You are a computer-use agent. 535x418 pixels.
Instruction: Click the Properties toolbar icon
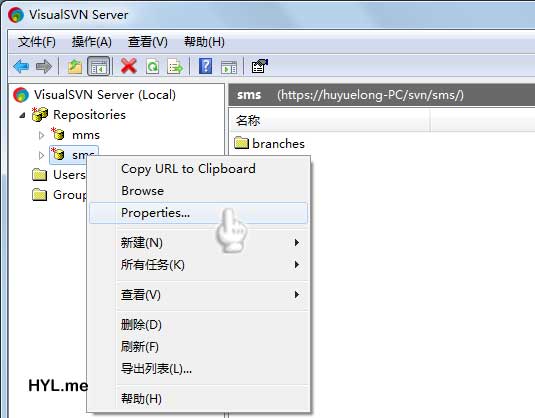tap(259, 66)
